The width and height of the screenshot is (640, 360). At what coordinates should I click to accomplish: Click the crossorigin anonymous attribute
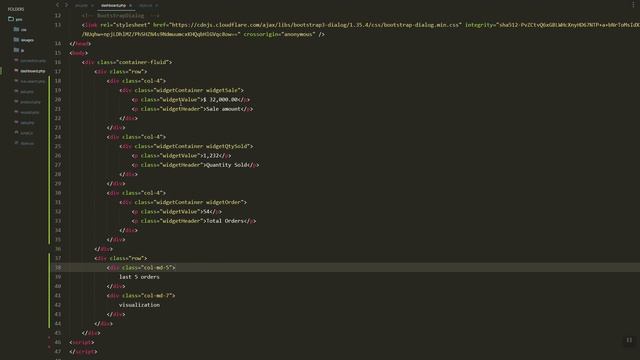point(280,34)
